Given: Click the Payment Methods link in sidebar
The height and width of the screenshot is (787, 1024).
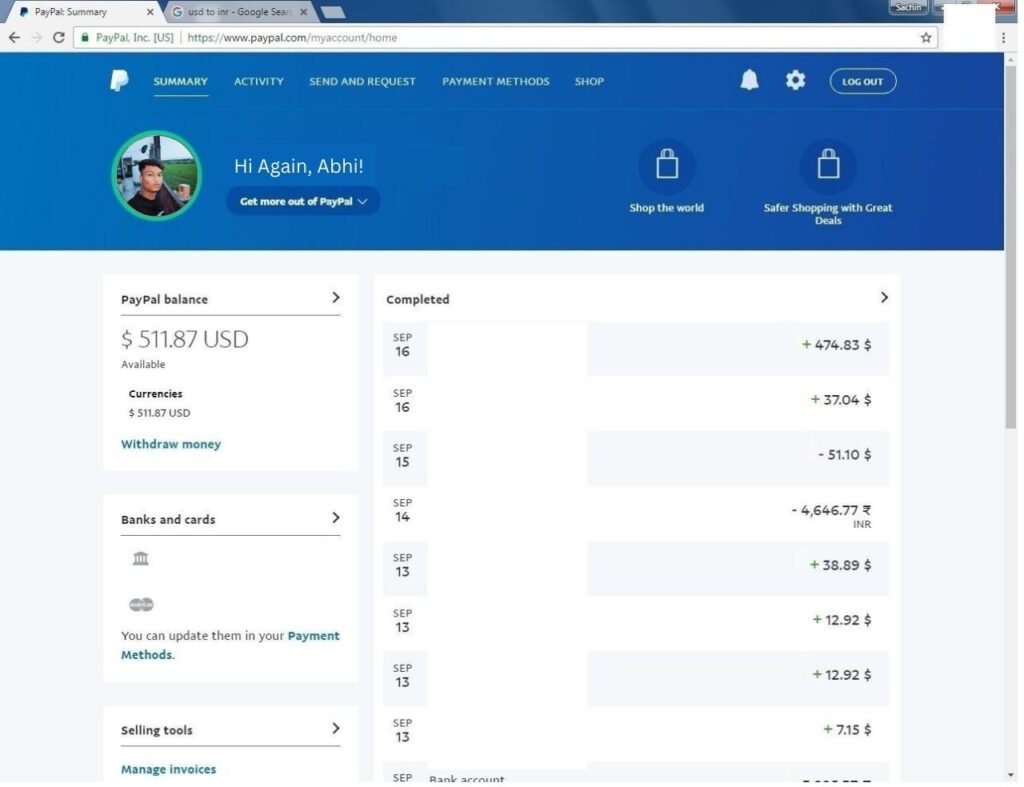Looking at the screenshot, I should pyautogui.click(x=231, y=645).
